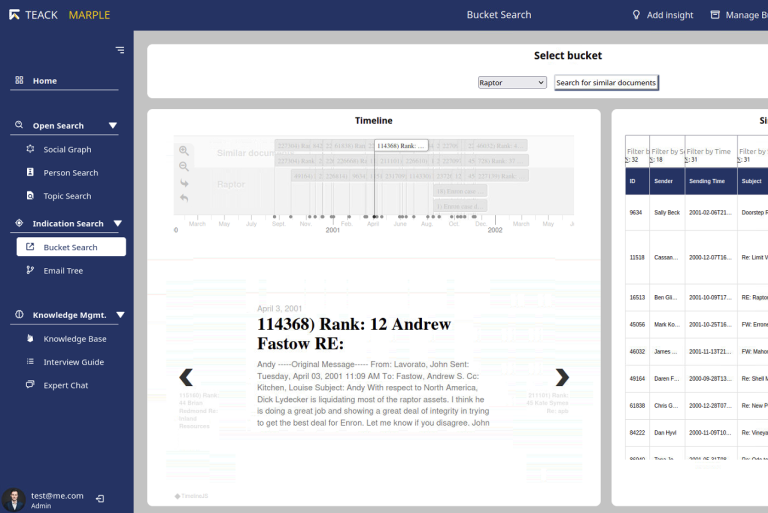Viewport: 768px width, 513px height.
Task: Open Interview Guide page
Action: point(73,362)
